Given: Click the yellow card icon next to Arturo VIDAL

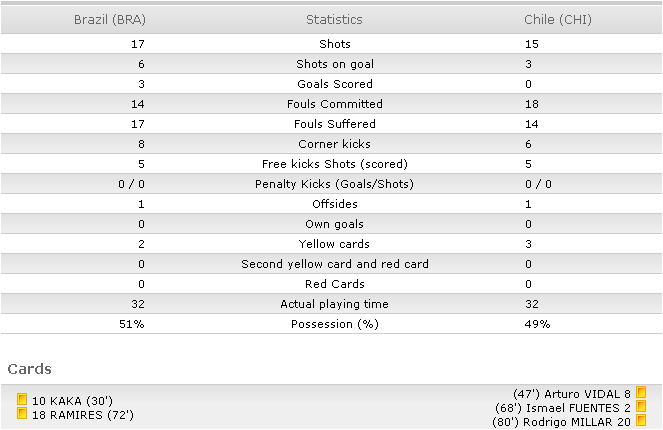Looking at the screenshot, I should pyautogui.click(x=641, y=392).
